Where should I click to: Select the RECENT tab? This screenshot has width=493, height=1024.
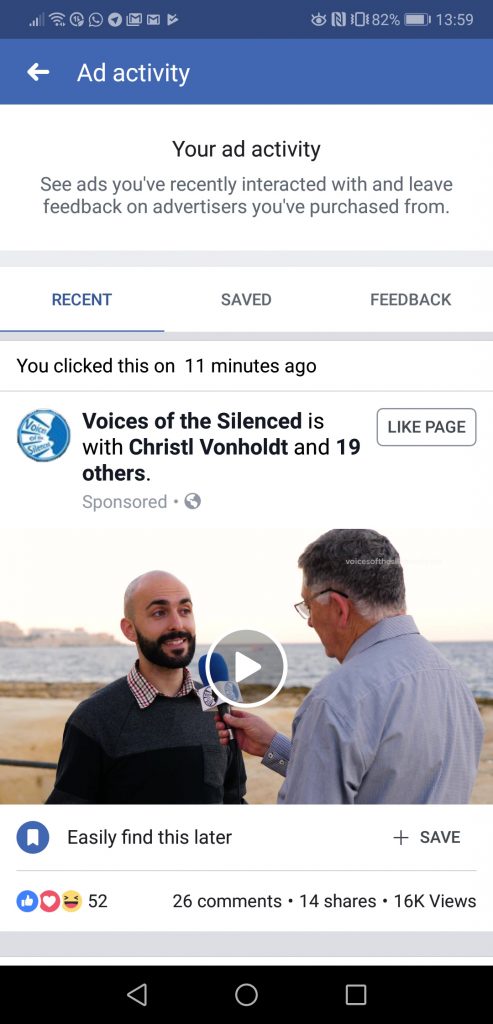pos(82,300)
